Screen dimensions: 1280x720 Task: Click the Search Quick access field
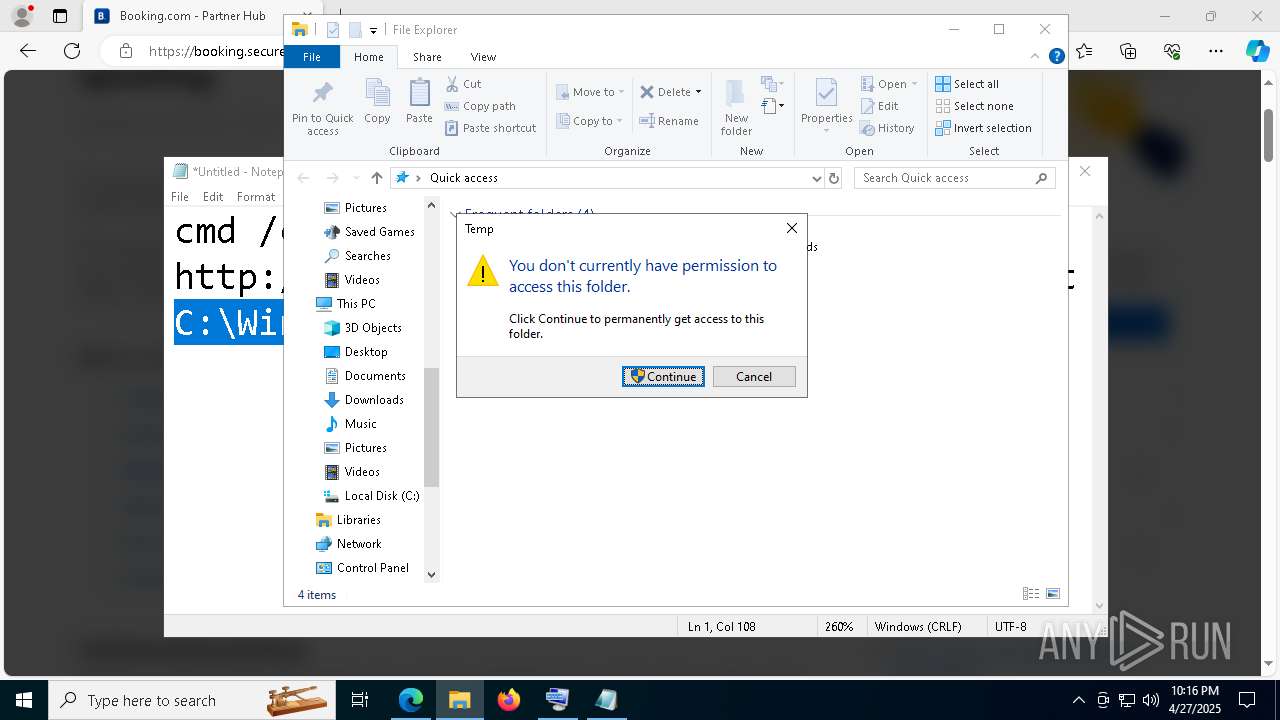[956, 178]
